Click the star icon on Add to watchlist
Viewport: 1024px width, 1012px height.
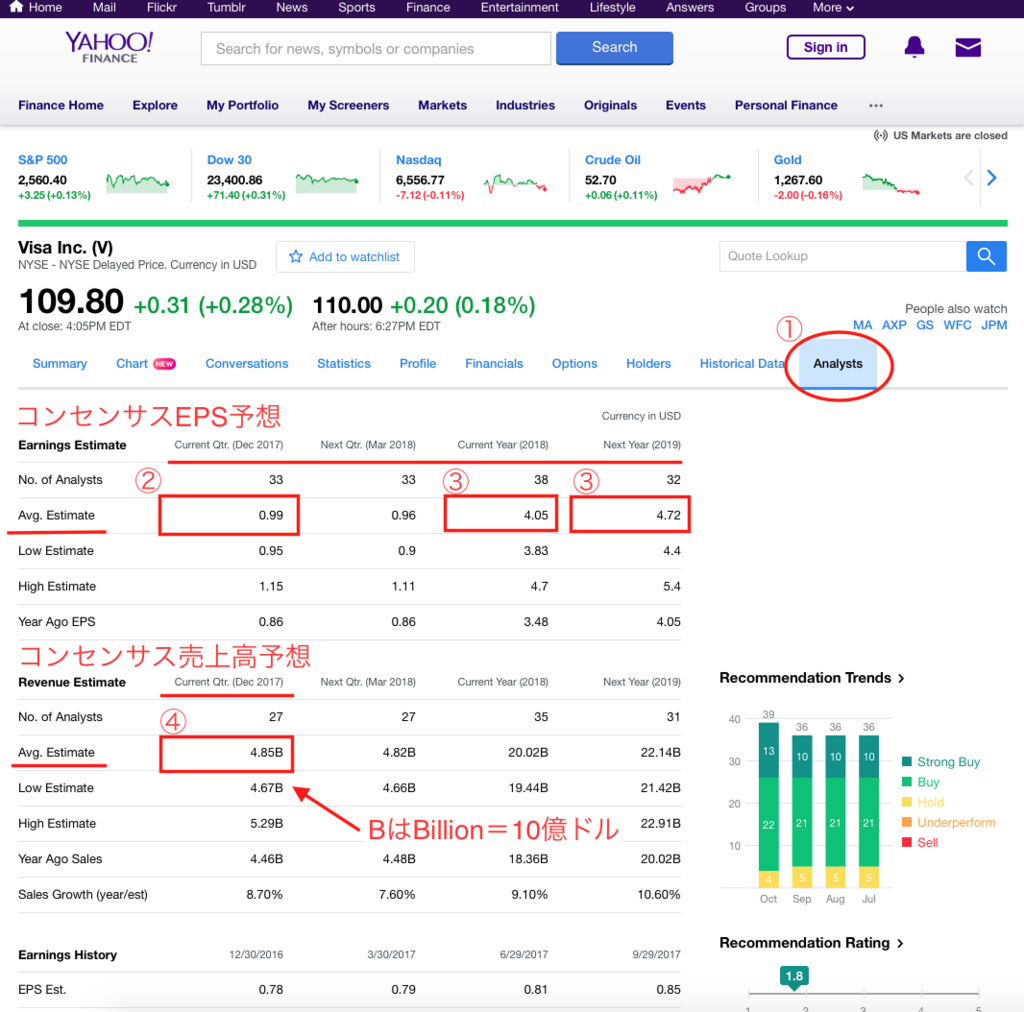click(x=296, y=257)
